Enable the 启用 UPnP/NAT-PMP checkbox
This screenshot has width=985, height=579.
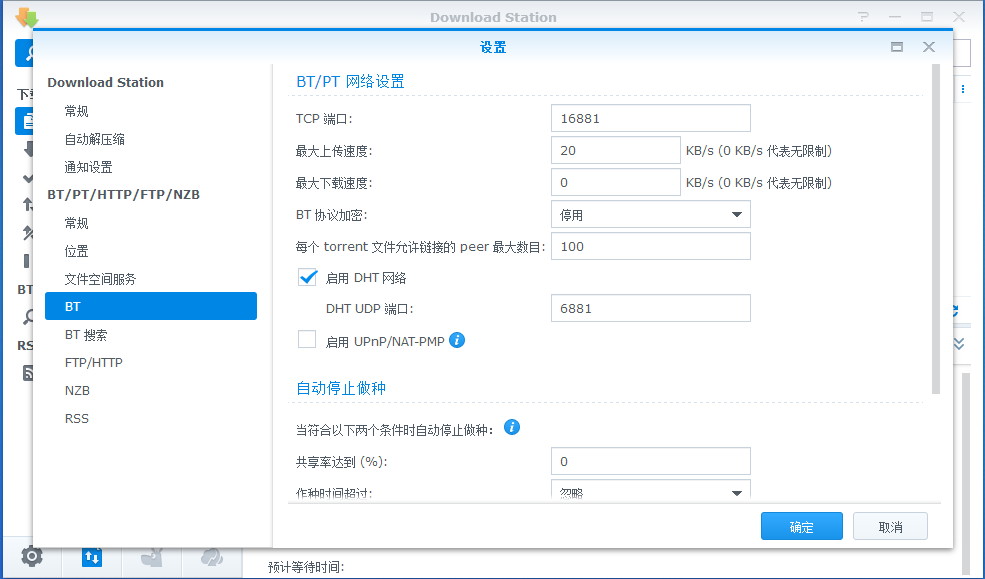pyautogui.click(x=307, y=339)
